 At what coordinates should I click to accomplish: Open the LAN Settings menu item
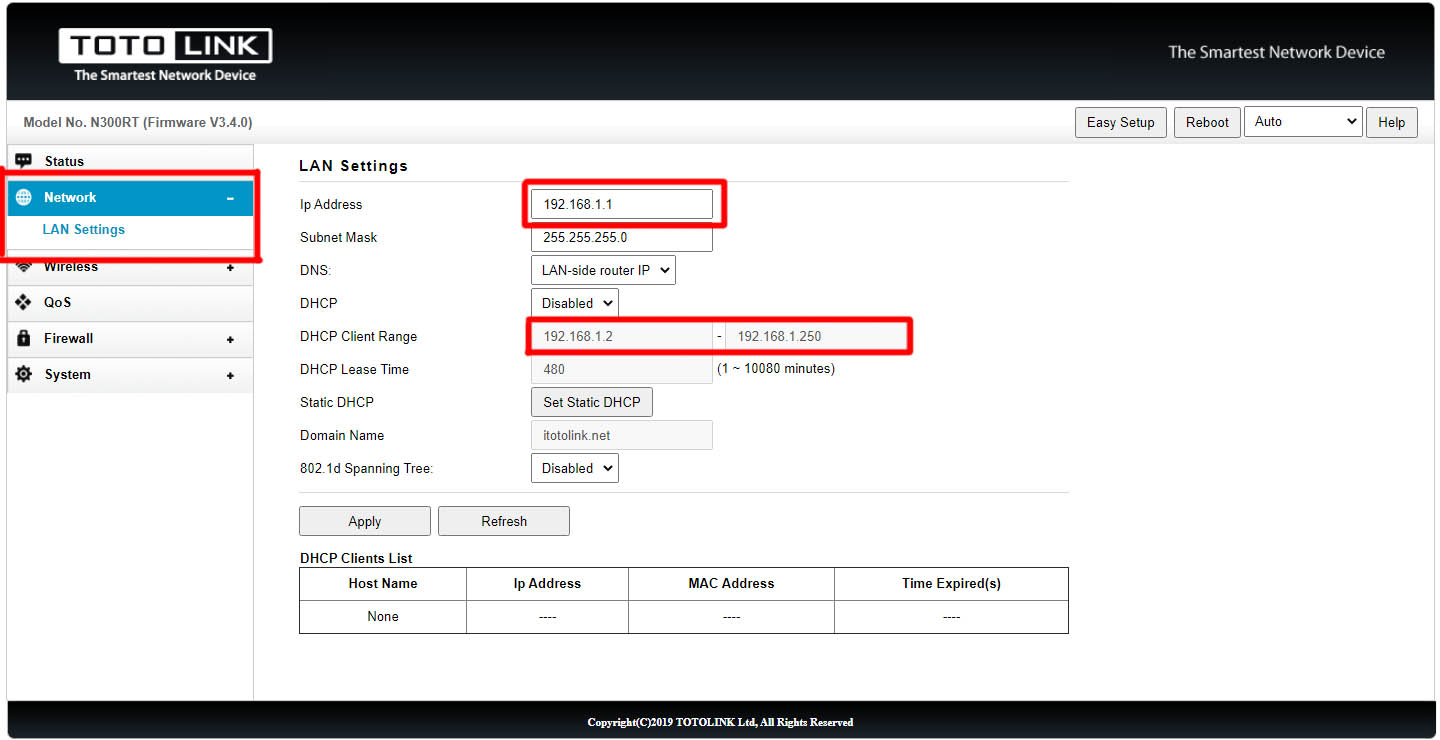[x=83, y=229]
